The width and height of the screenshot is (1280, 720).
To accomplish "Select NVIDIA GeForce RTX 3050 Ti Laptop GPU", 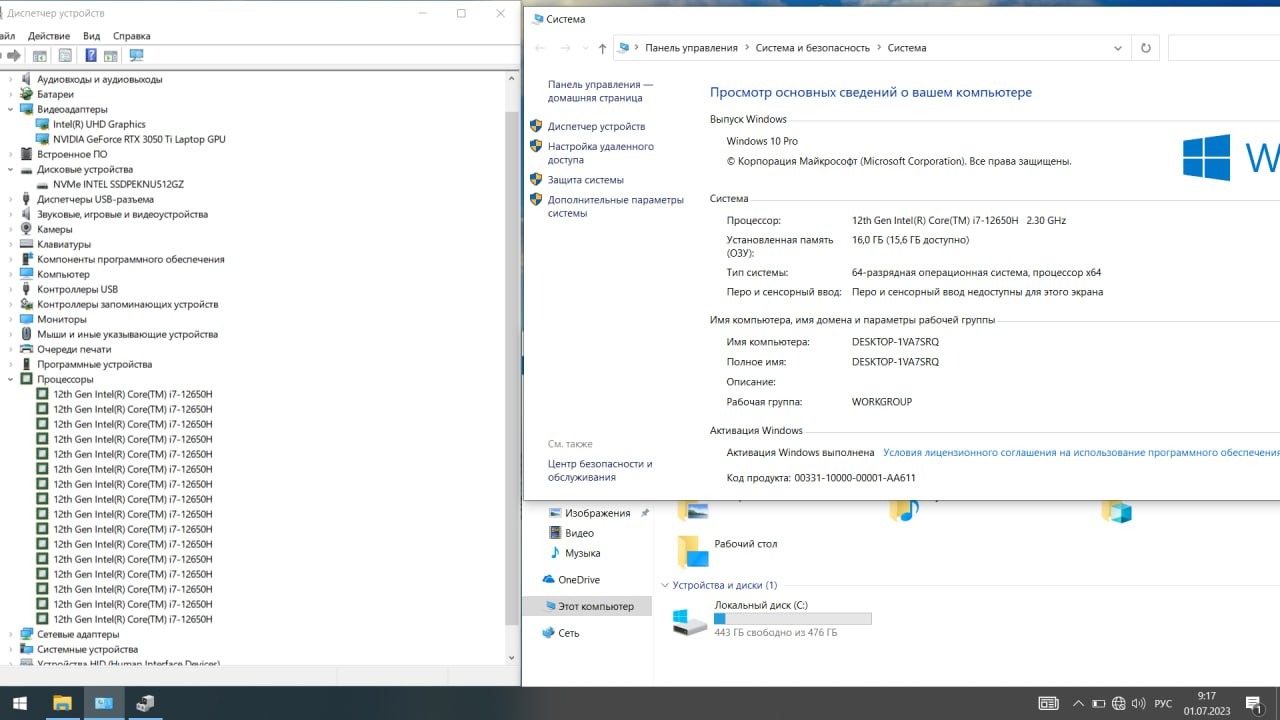I will tap(139, 139).
